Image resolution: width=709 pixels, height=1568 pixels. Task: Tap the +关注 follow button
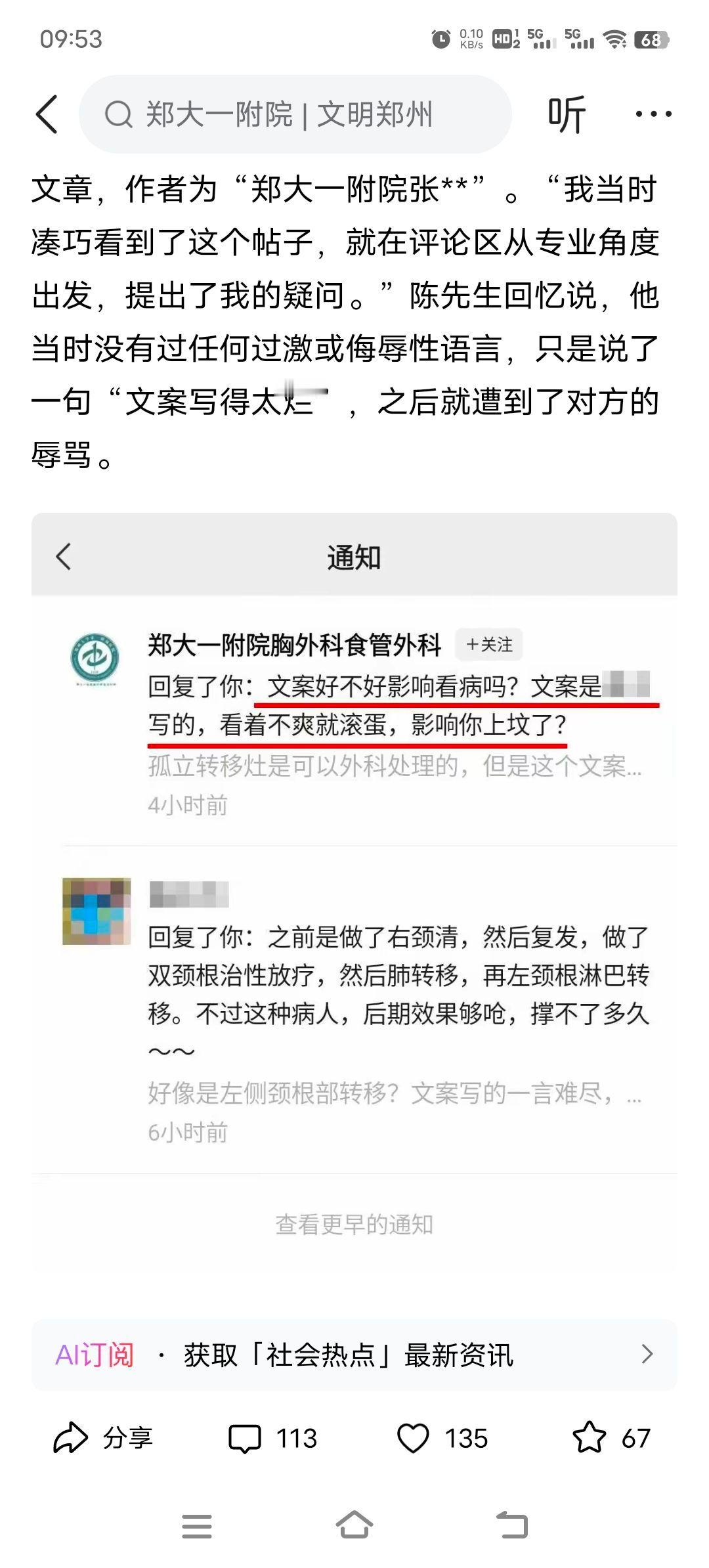click(x=489, y=645)
